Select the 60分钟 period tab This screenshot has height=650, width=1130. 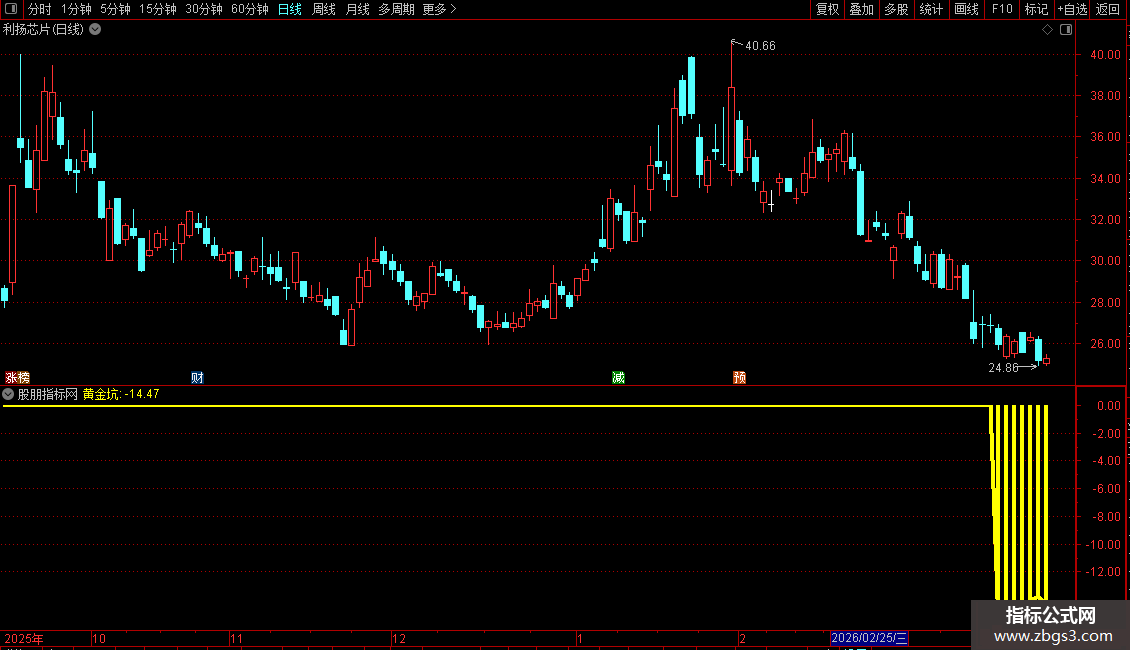250,9
